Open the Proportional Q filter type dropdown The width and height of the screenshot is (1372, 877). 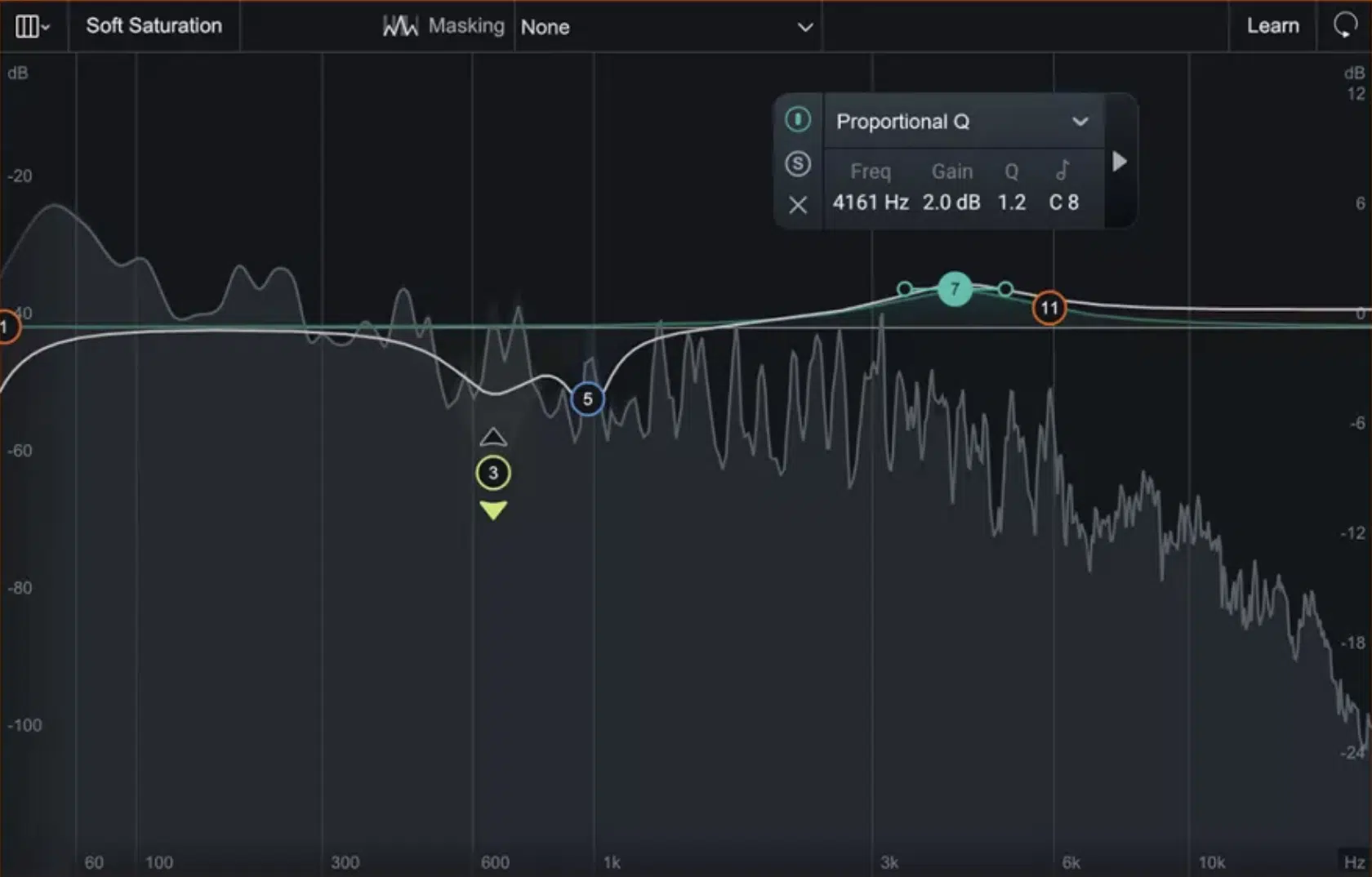tap(964, 122)
